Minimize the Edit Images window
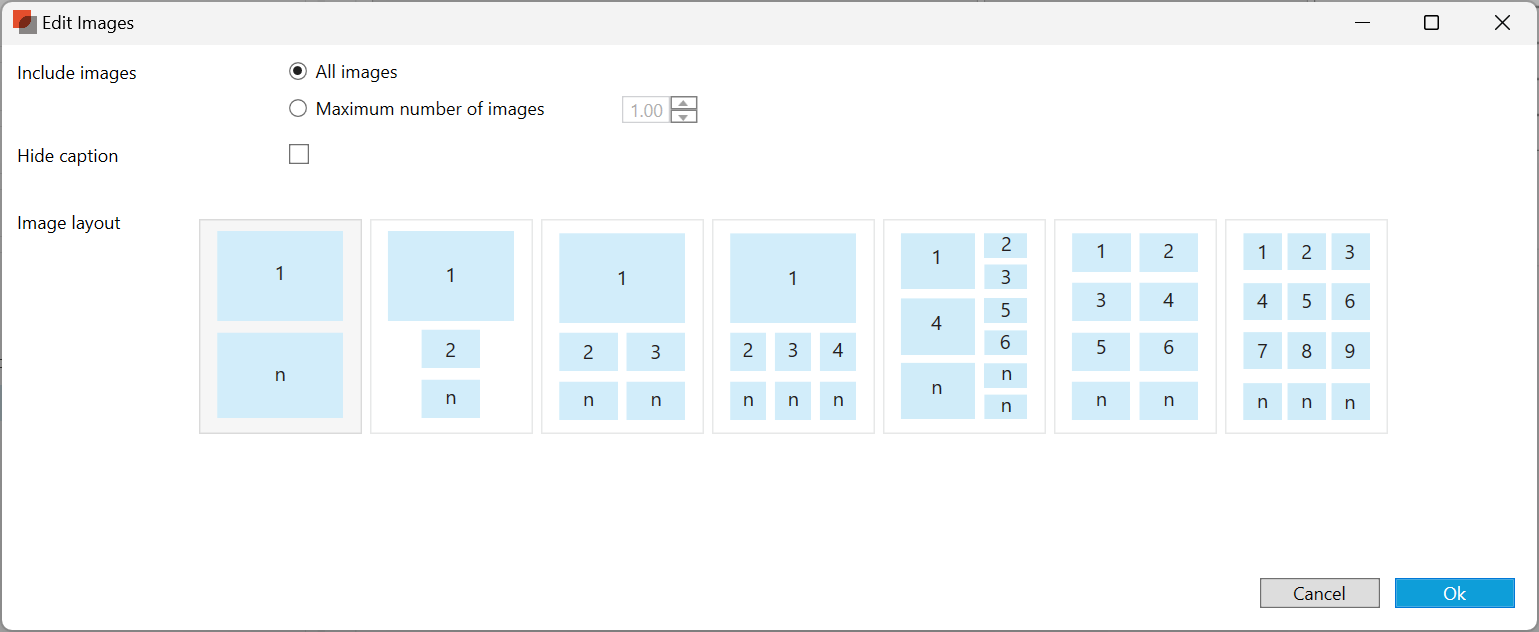 click(x=1361, y=23)
